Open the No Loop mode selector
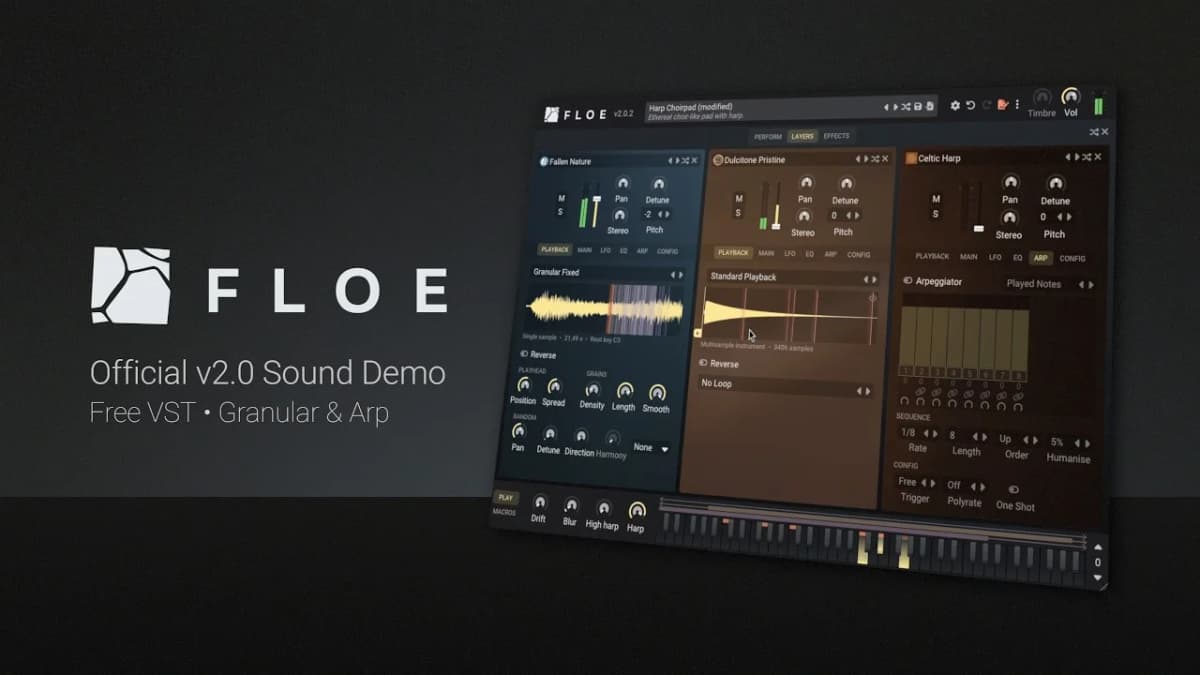The width and height of the screenshot is (1200, 675). click(x=785, y=385)
